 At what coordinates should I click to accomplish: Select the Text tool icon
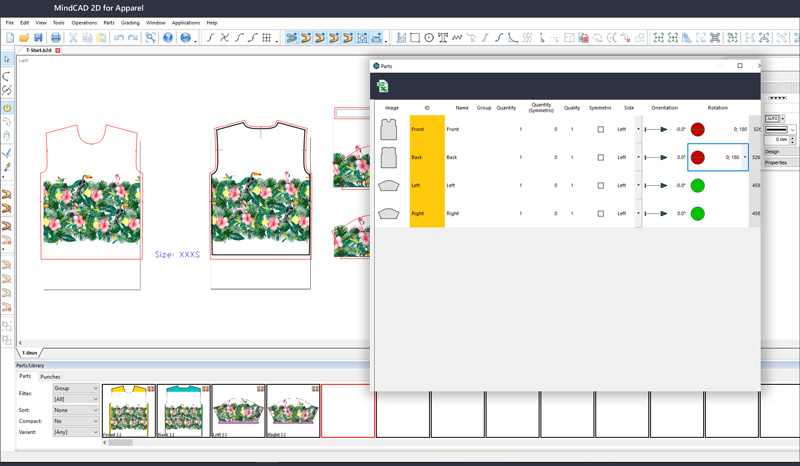443,37
